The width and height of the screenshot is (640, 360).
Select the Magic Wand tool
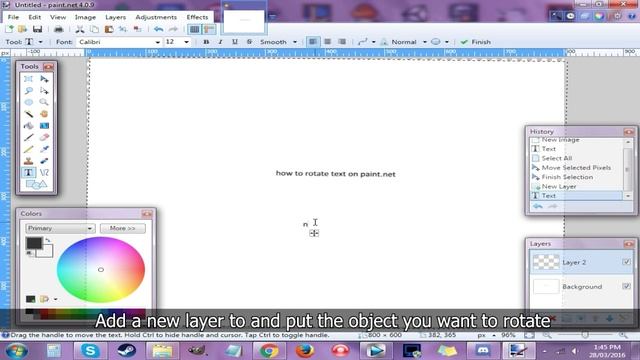point(29,114)
